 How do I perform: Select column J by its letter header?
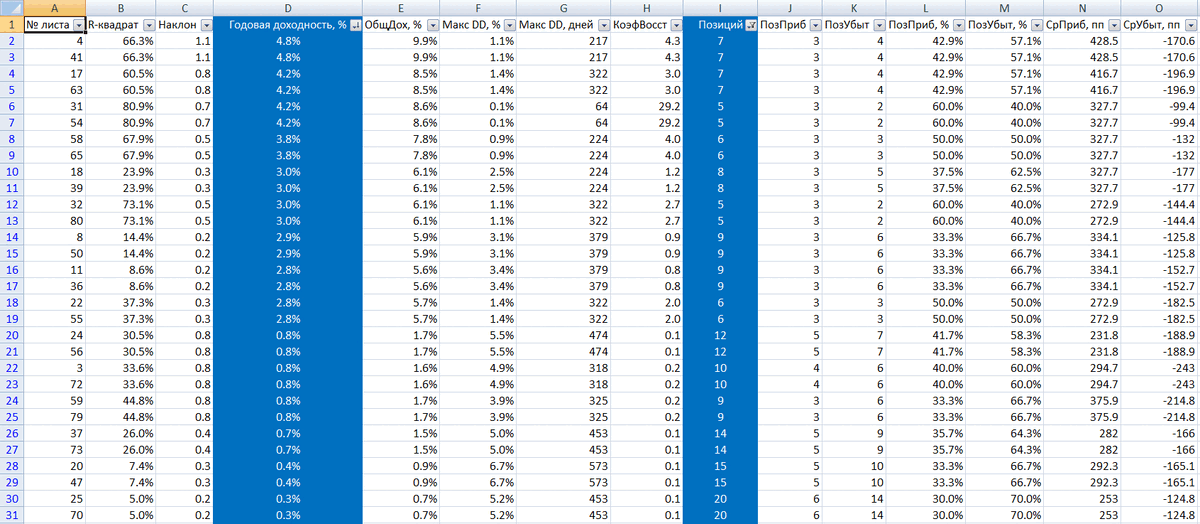point(790,7)
